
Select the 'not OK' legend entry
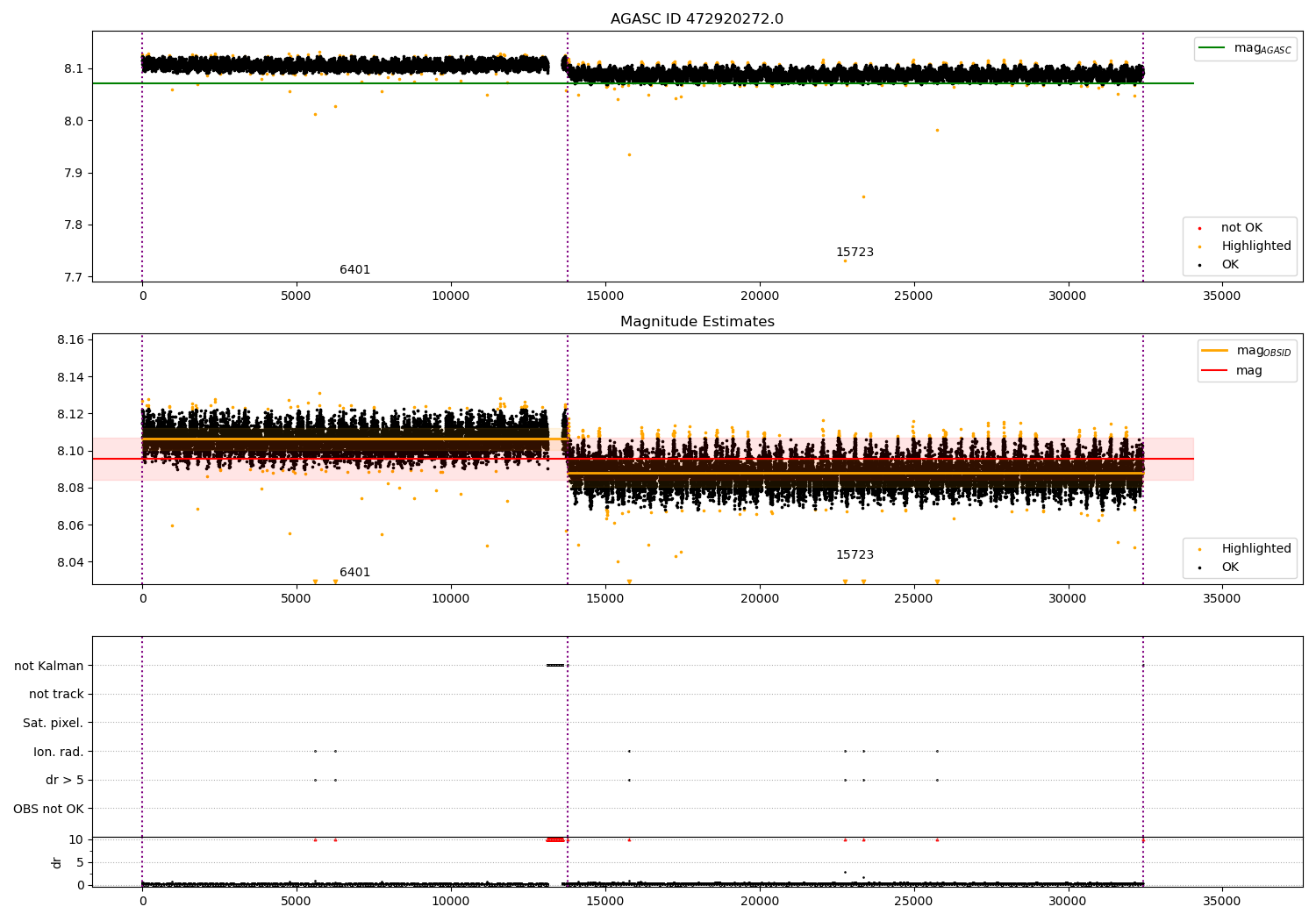coord(1241,228)
